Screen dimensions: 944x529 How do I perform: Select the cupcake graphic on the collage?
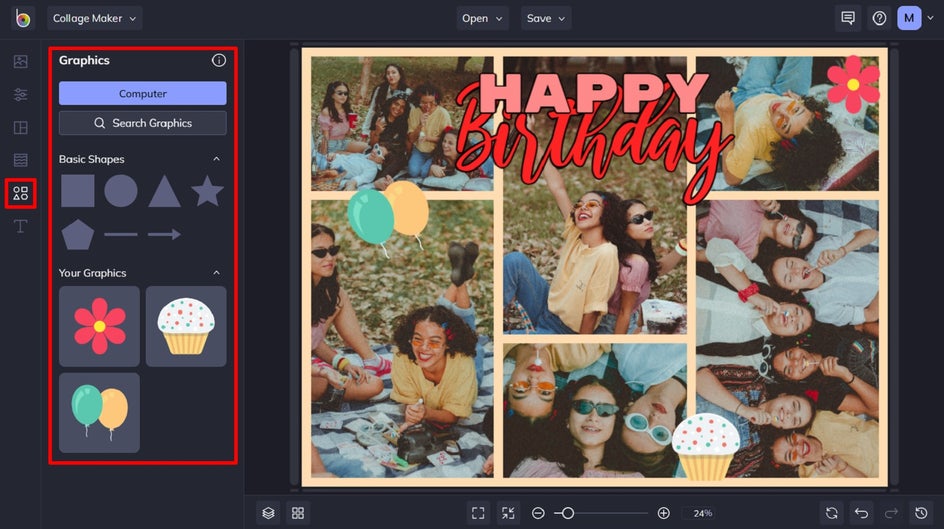click(706, 447)
